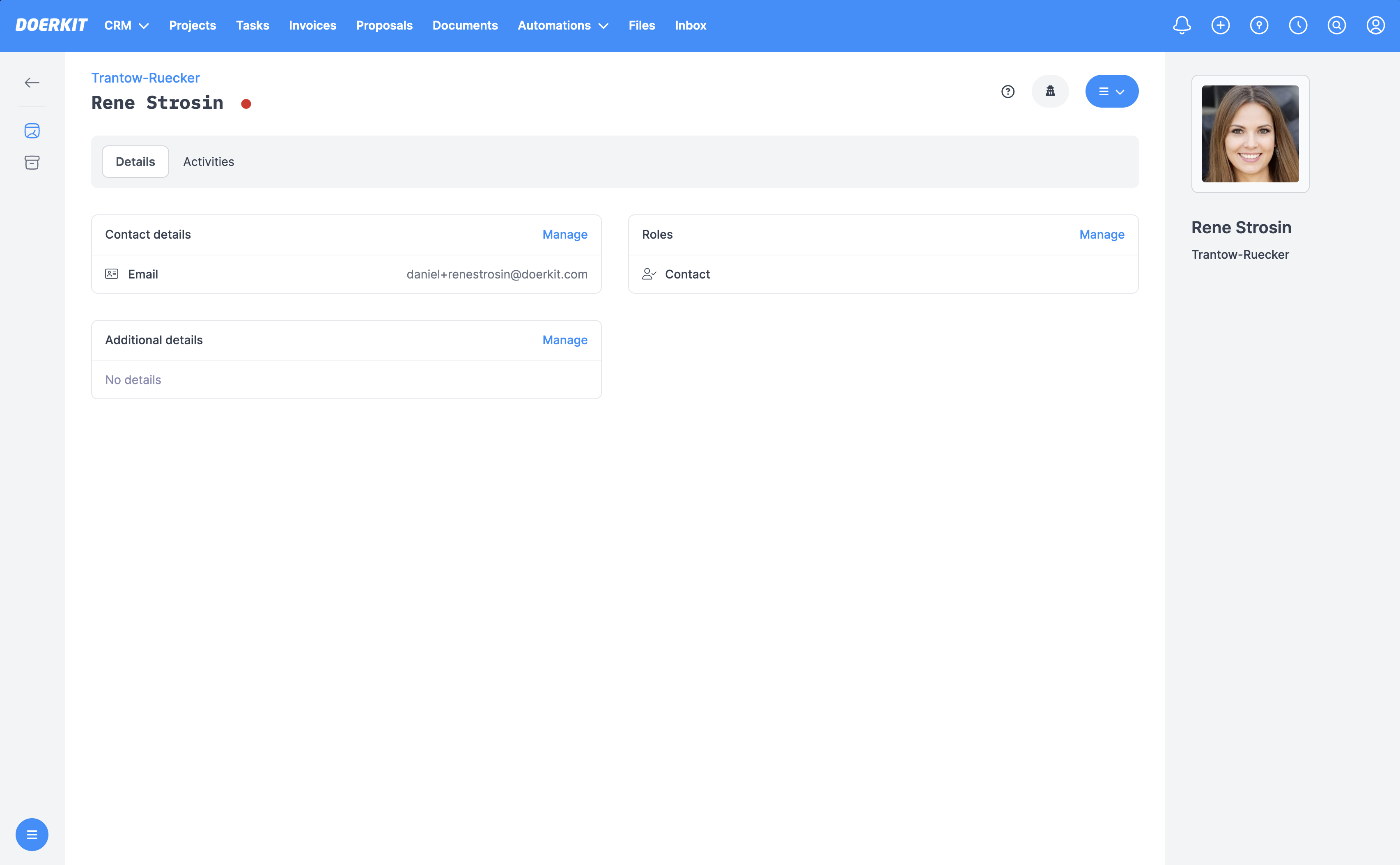Screen dimensions: 1400x865
Task: Click the contact card sidebar icon
Action: click(32, 131)
